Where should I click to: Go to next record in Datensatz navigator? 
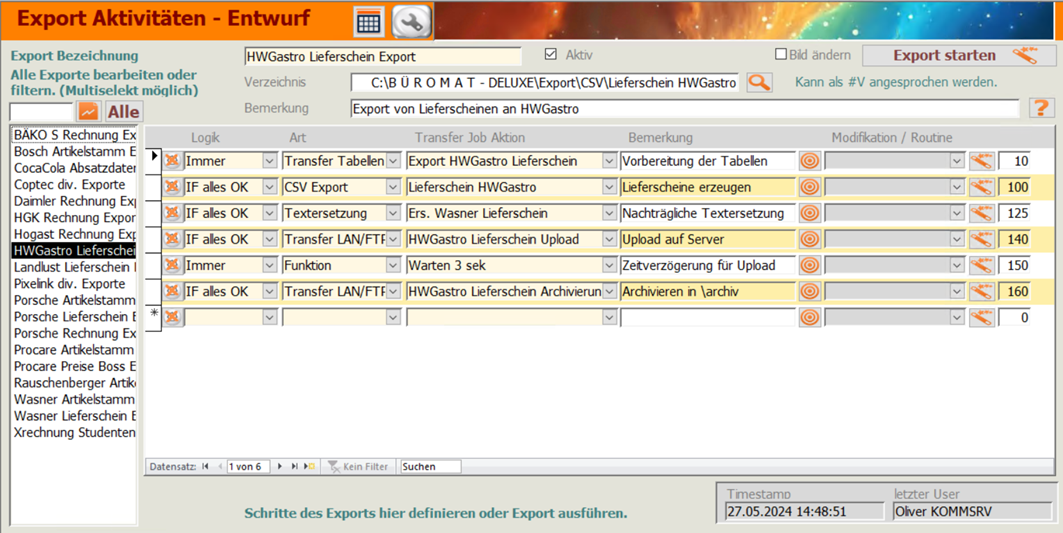tap(280, 466)
